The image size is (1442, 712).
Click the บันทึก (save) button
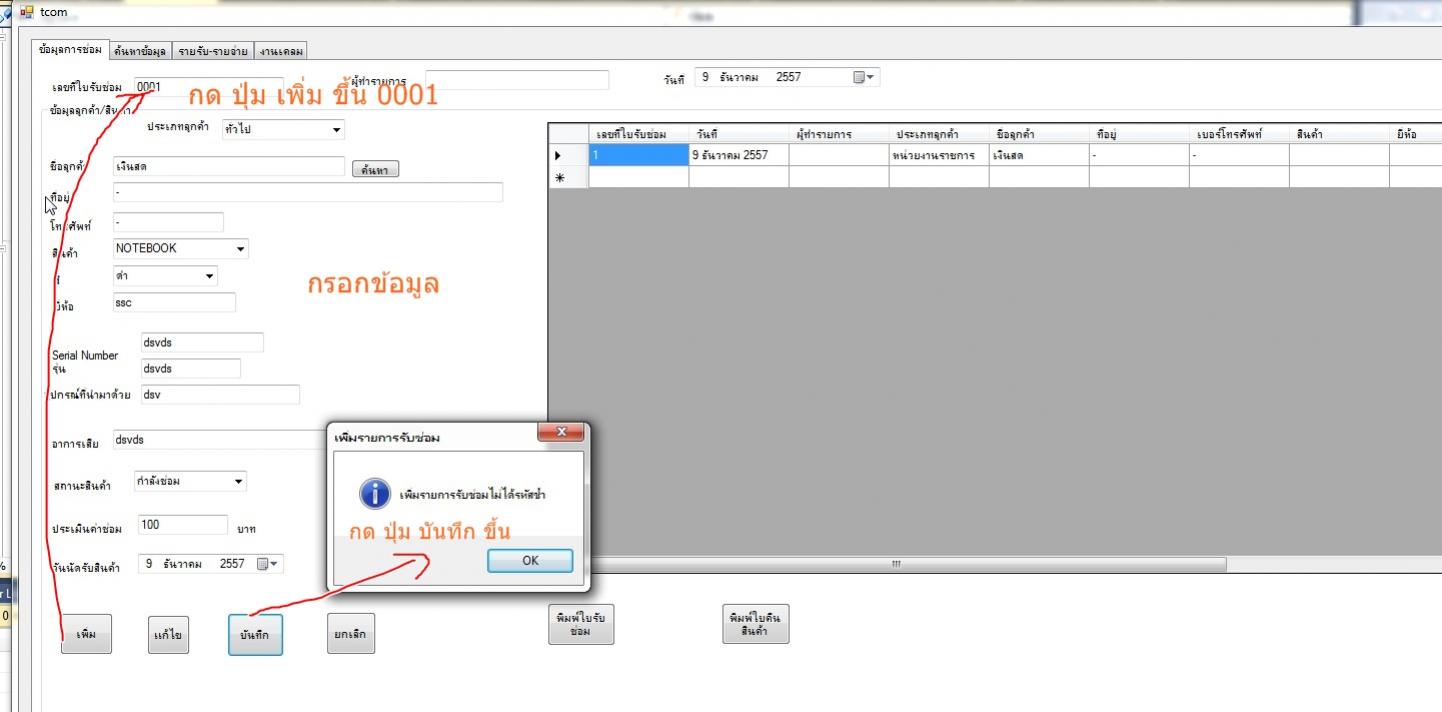(x=255, y=634)
